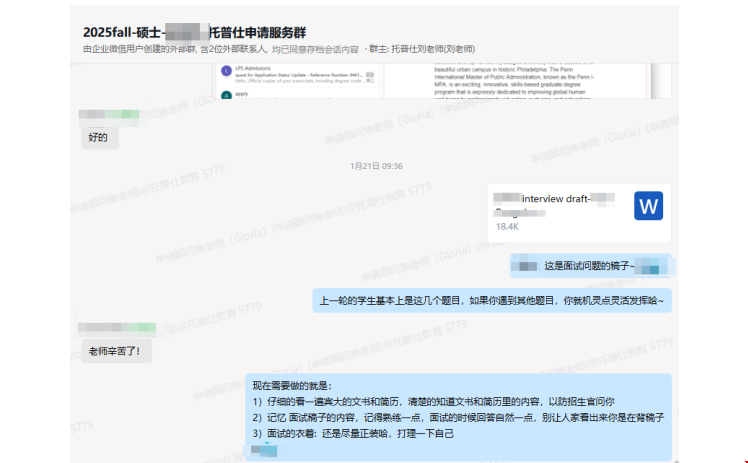Click the LPS Admissions row in the thumbnail
Image resolution: width=748 pixels, height=463 pixels.
tap(298, 75)
